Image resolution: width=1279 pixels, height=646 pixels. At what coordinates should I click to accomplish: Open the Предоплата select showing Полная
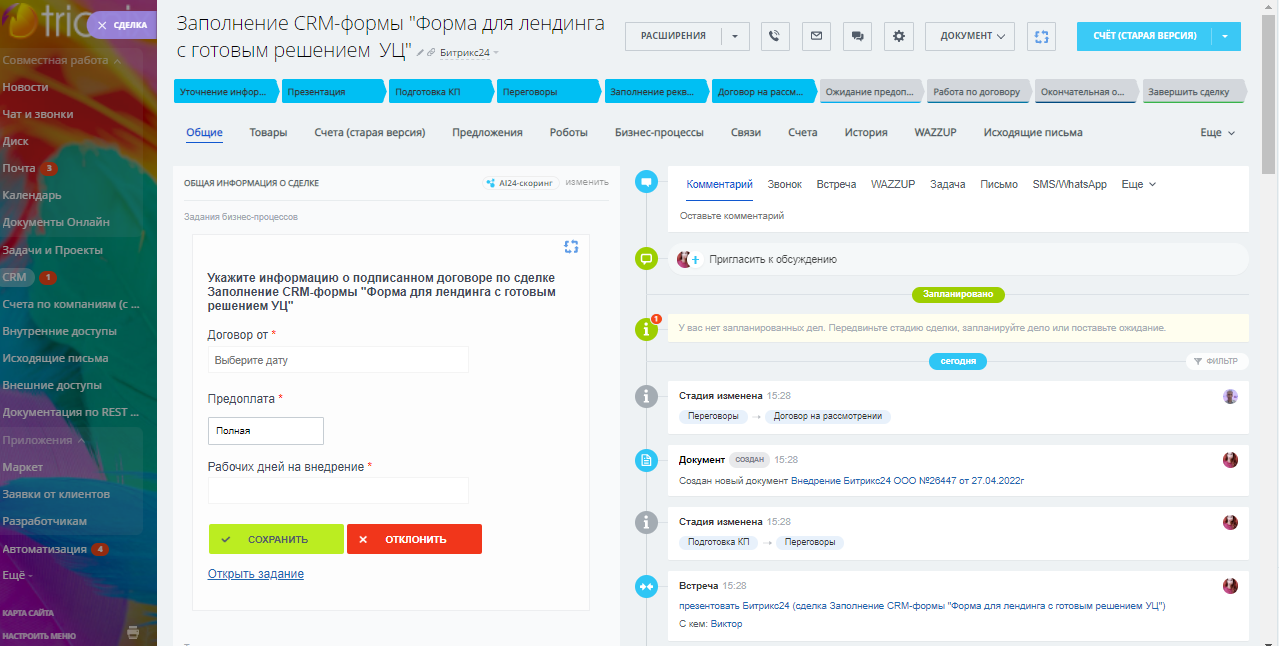[265, 431]
